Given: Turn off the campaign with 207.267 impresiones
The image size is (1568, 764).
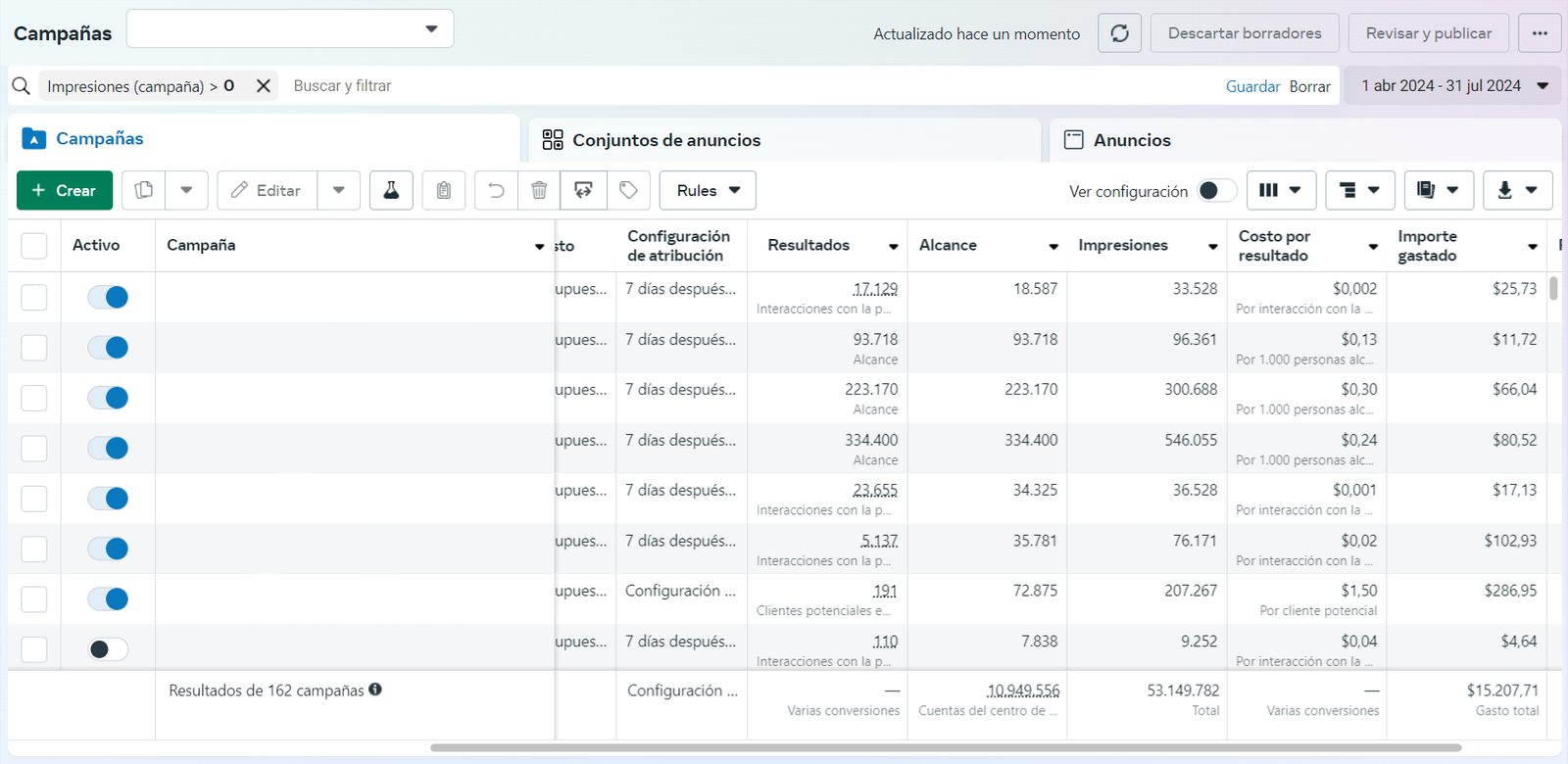Looking at the screenshot, I should pos(108,598).
